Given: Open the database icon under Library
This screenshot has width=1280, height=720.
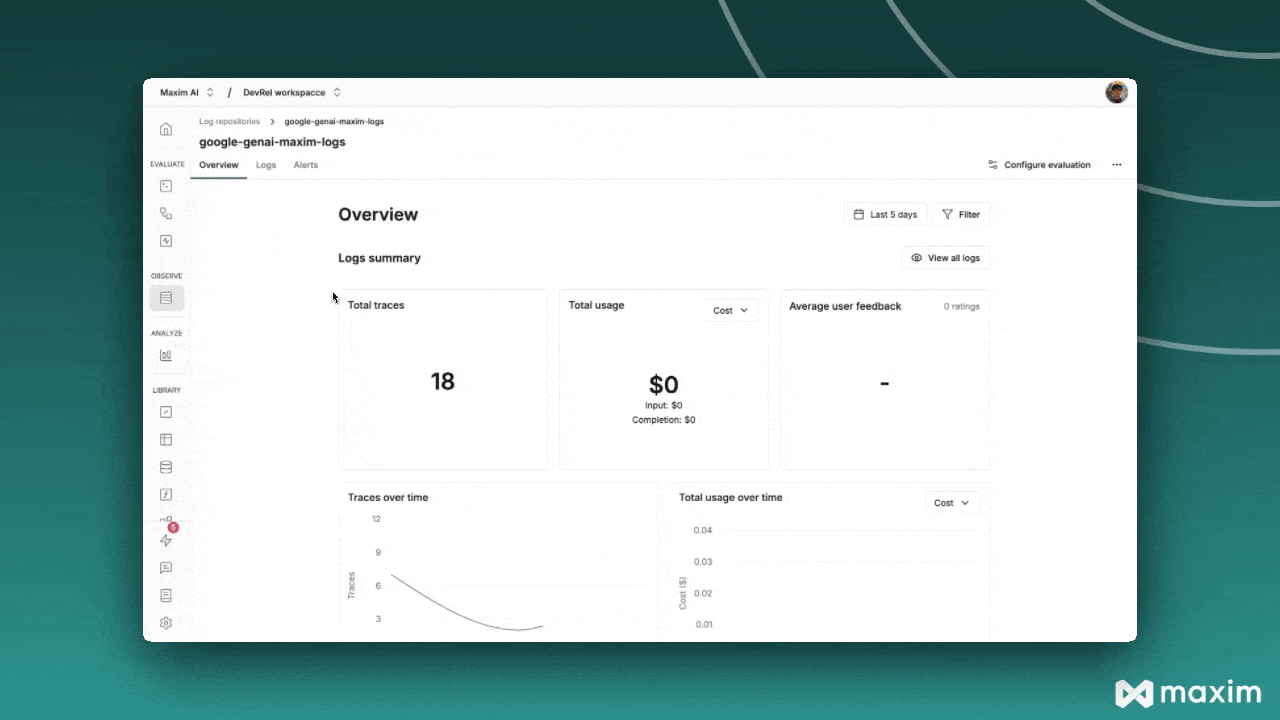Looking at the screenshot, I should tap(166, 467).
